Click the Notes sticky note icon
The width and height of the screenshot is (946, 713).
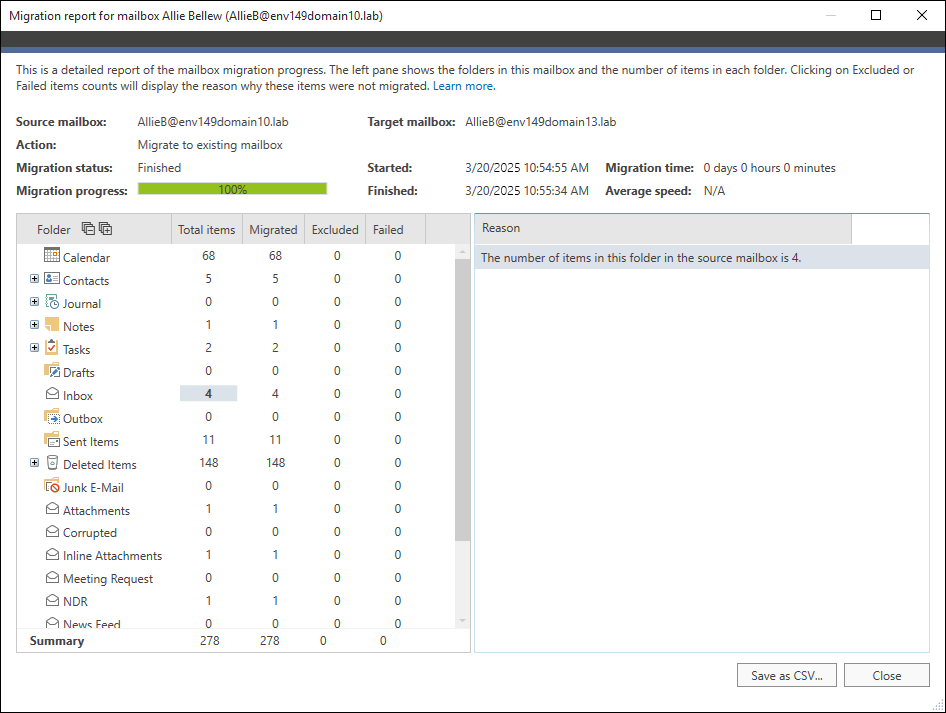click(x=52, y=326)
